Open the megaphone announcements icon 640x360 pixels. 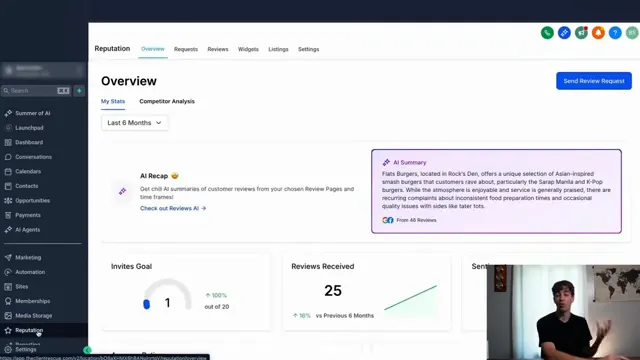pos(581,33)
